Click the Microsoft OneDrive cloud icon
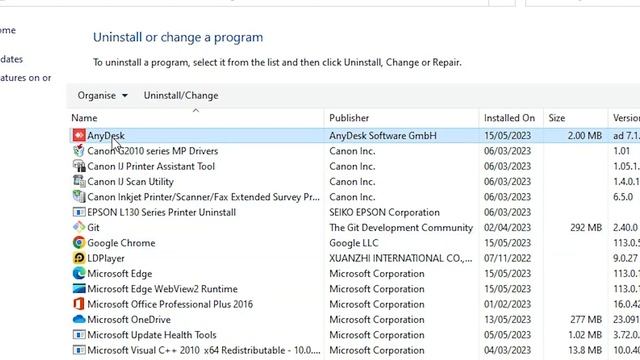The width and height of the screenshot is (640, 360). point(79,319)
